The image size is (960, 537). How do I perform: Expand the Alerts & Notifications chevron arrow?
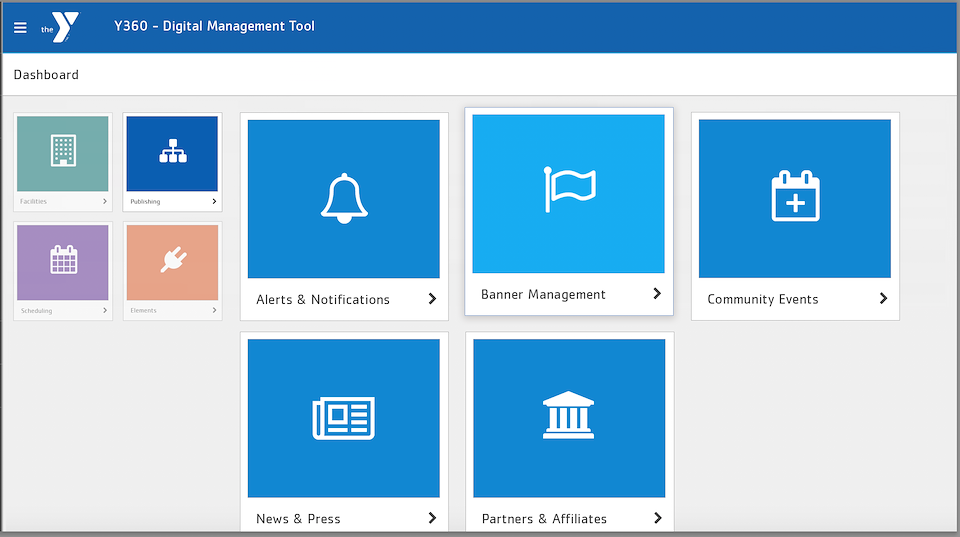432,299
